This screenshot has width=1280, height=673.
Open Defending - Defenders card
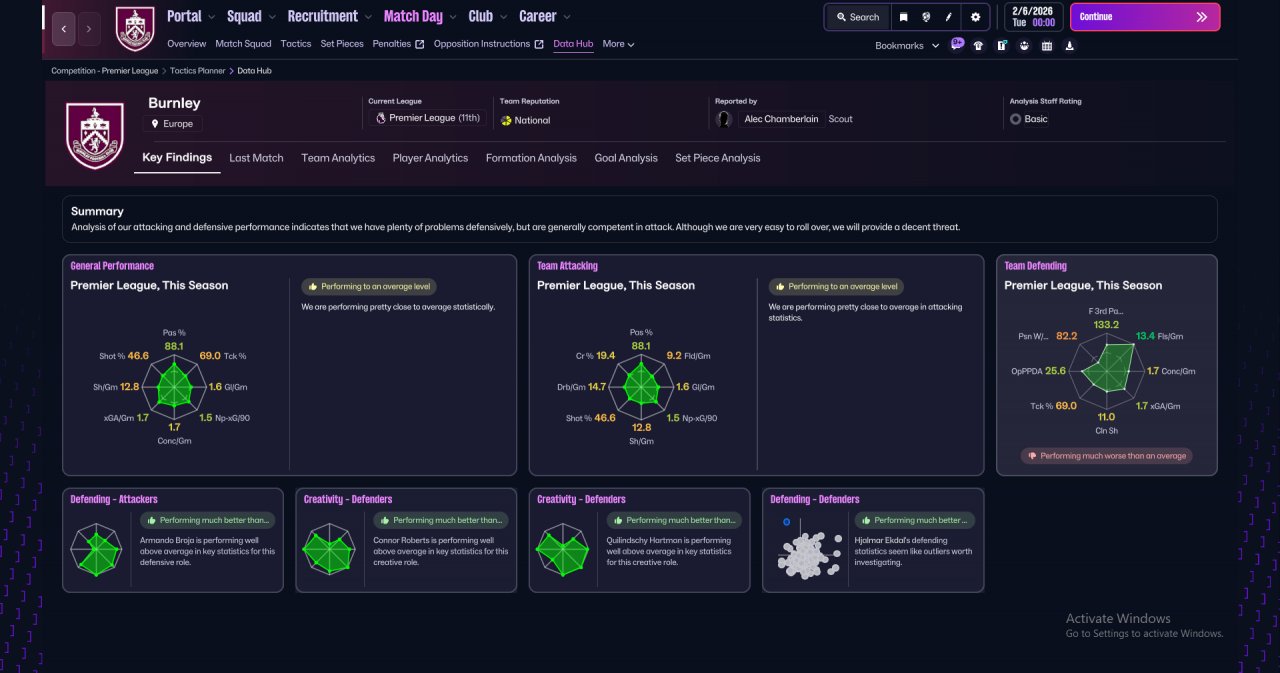coord(873,540)
